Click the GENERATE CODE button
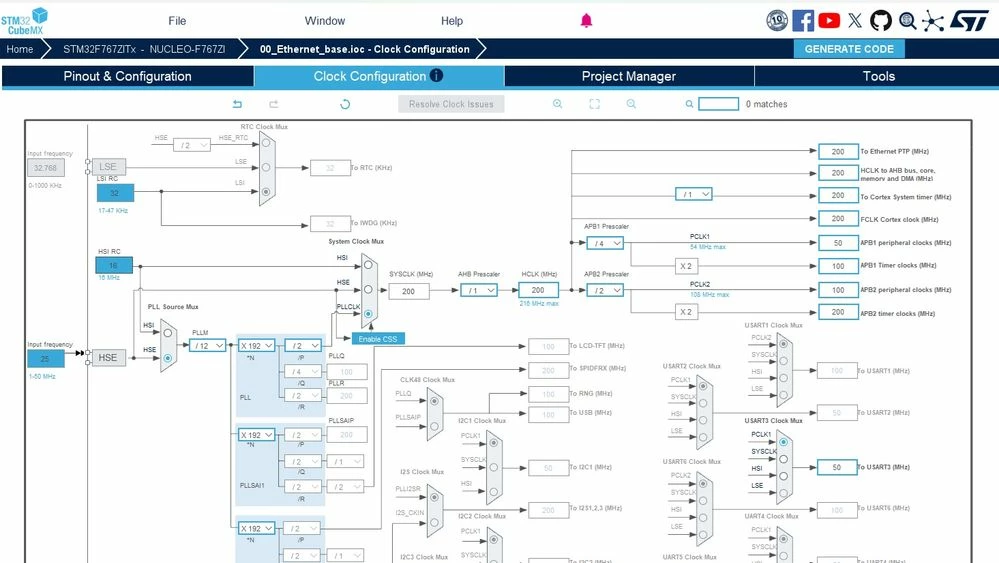 point(849,49)
